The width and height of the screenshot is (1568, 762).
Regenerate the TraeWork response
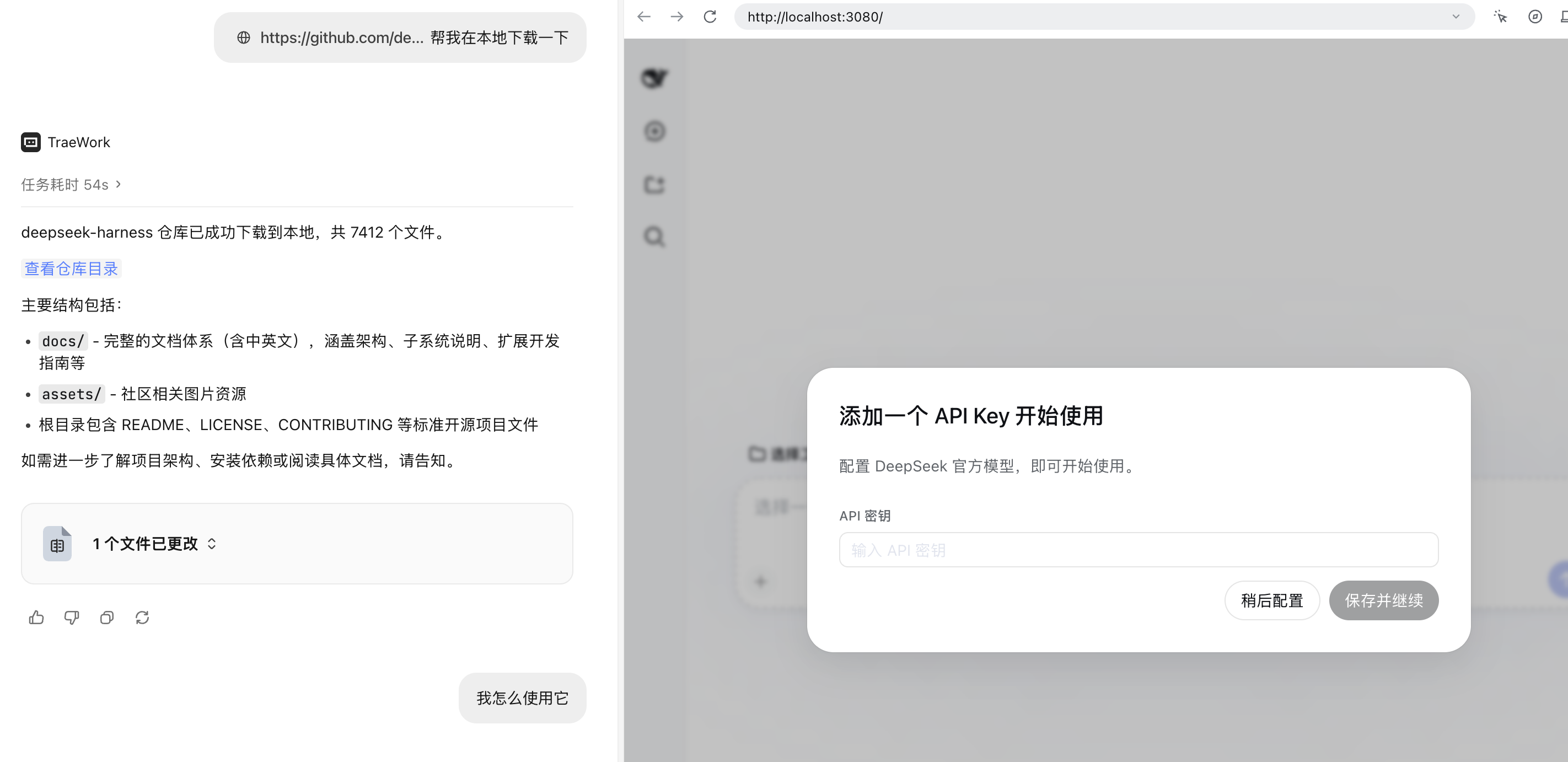coord(142,617)
